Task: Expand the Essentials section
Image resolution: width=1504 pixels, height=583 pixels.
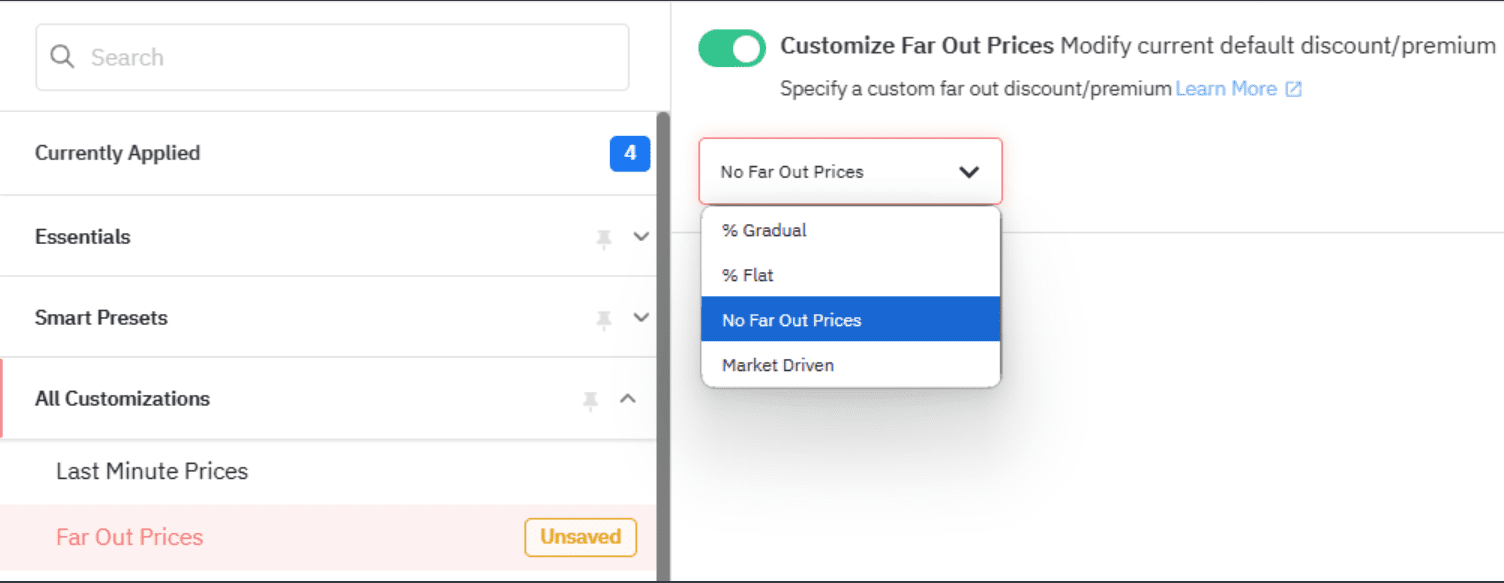Action: click(x=640, y=237)
